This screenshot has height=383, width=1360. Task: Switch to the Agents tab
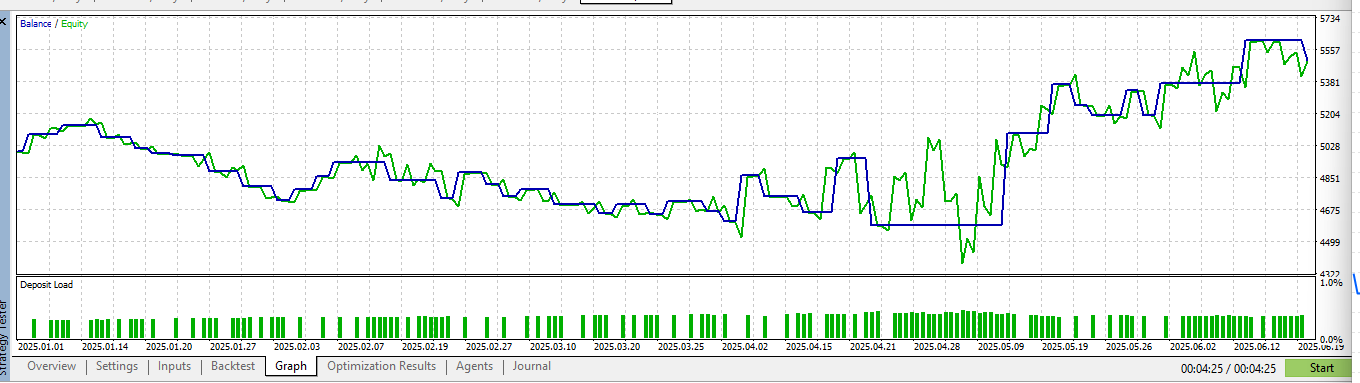click(474, 366)
